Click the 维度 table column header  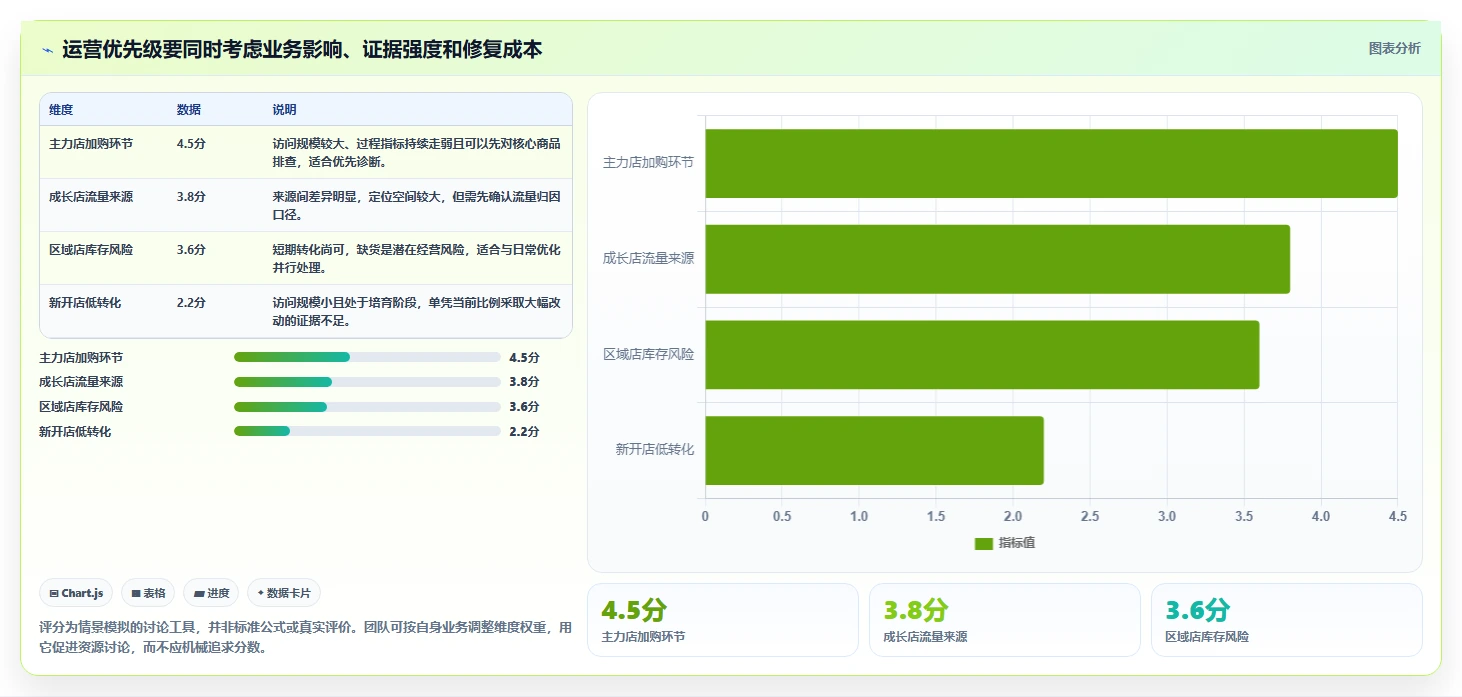click(x=61, y=110)
